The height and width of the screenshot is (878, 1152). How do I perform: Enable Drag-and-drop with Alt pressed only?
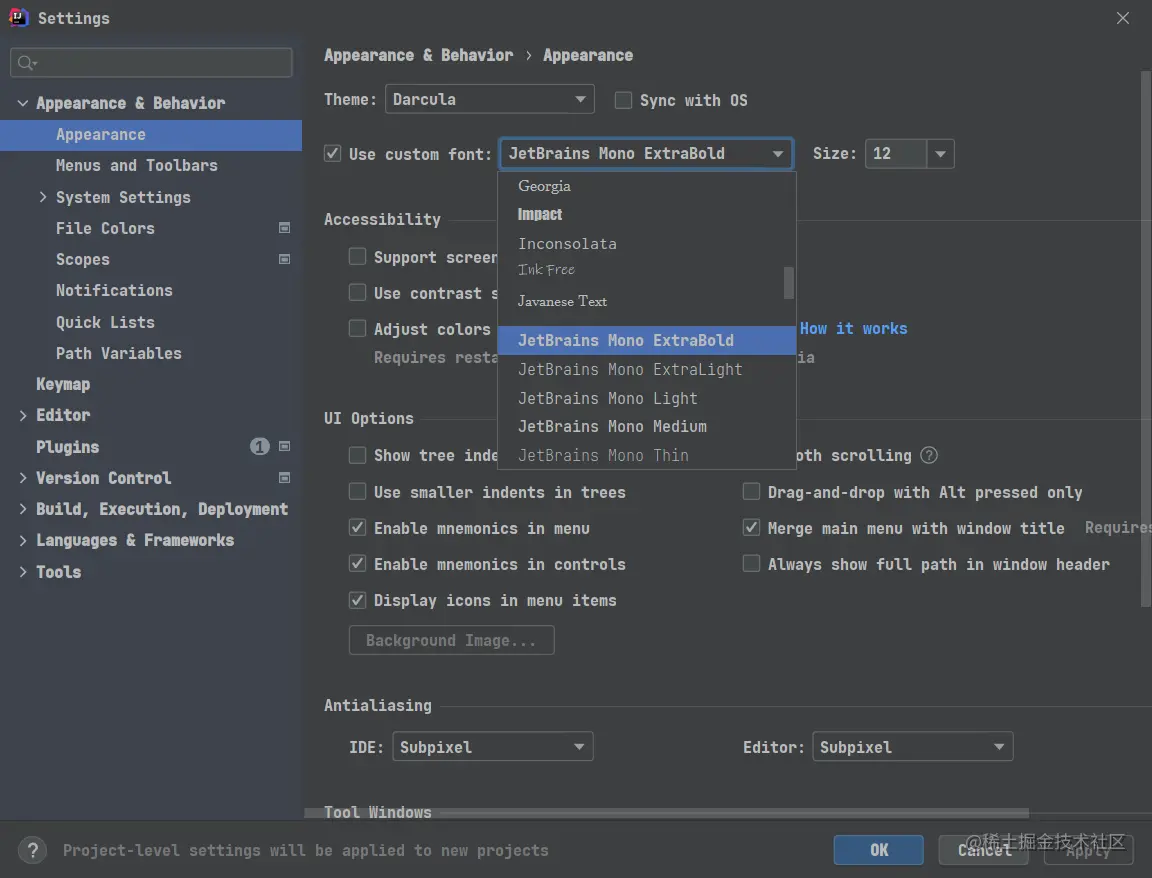tap(751, 492)
